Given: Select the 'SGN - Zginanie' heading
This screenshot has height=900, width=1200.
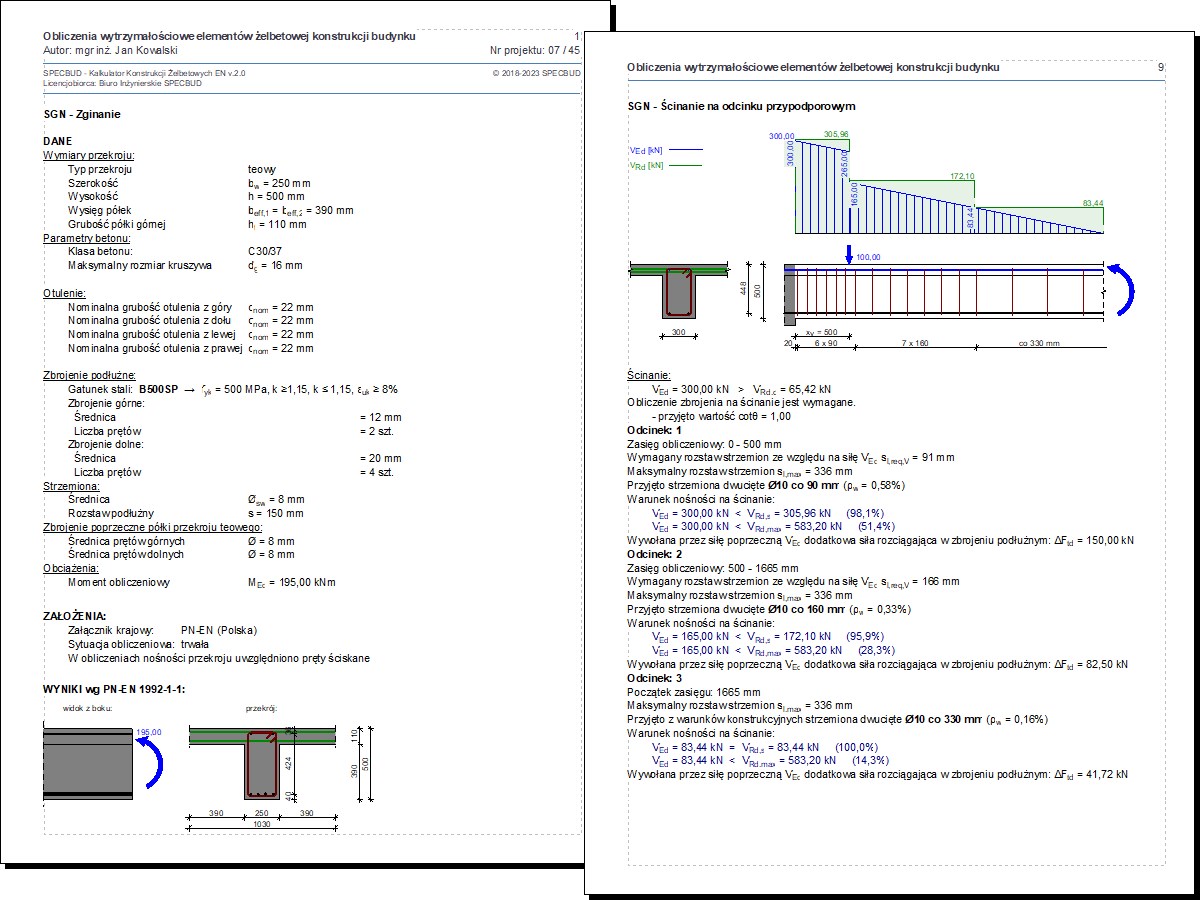Looking at the screenshot, I should pyautogui.click(x=82, y=115).
